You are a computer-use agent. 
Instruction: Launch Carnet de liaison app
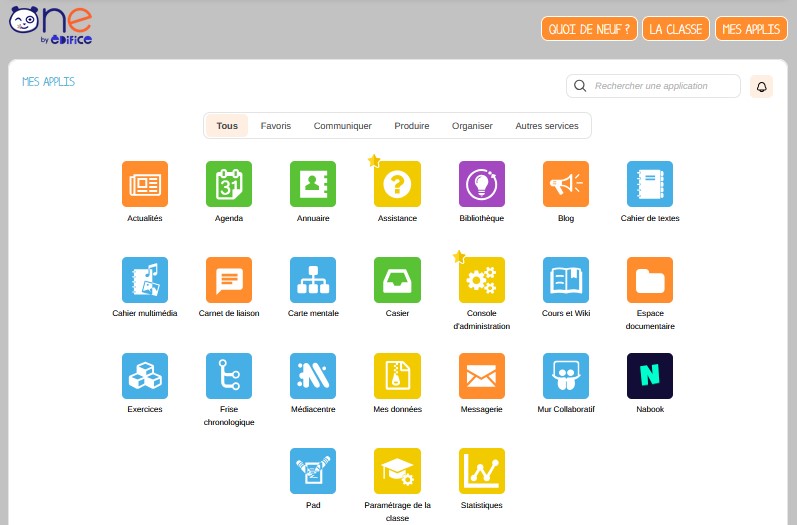(x=229, y=280)
